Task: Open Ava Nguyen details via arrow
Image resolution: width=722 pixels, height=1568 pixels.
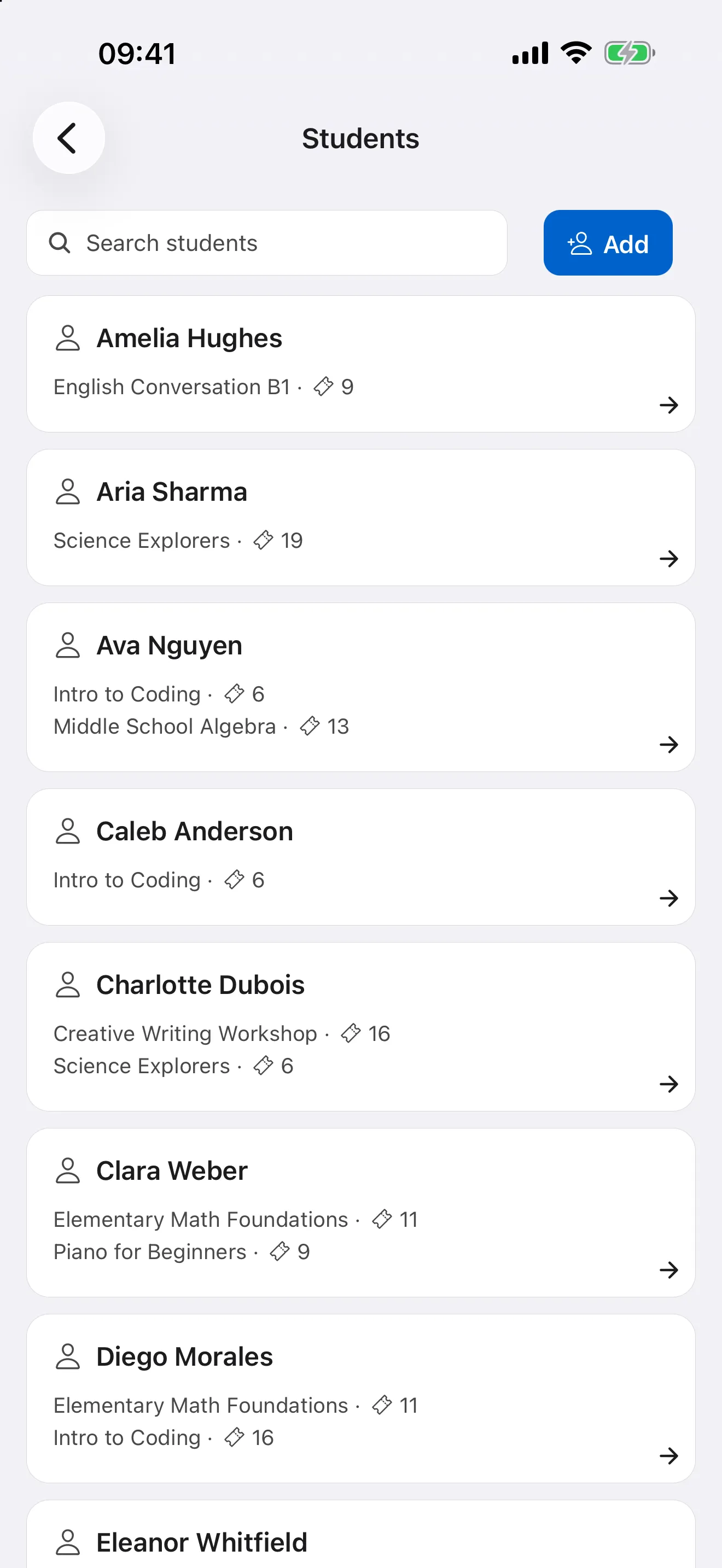Action: click(x=668, y=744)
